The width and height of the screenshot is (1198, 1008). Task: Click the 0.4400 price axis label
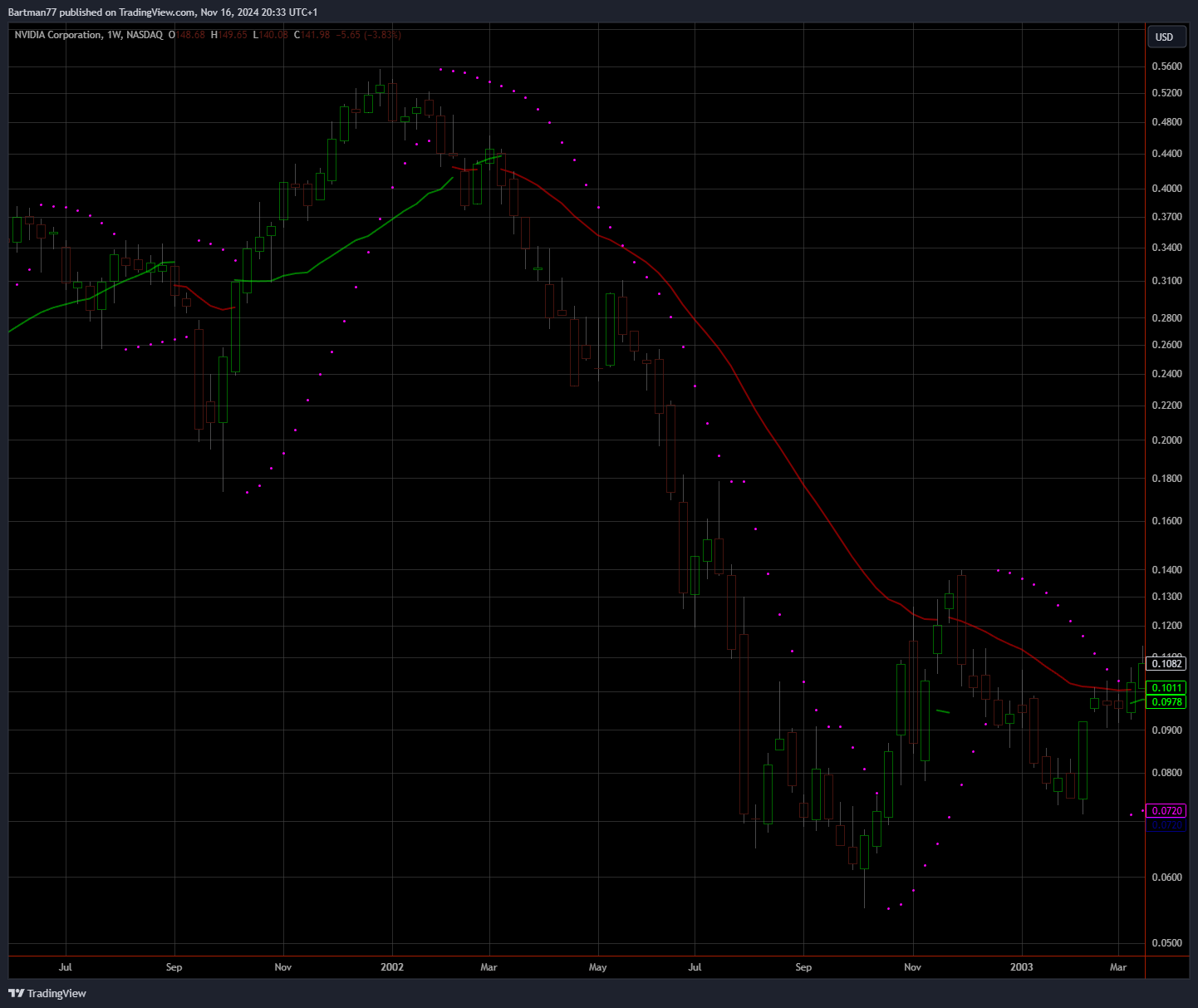click(x=1167, y=154)
